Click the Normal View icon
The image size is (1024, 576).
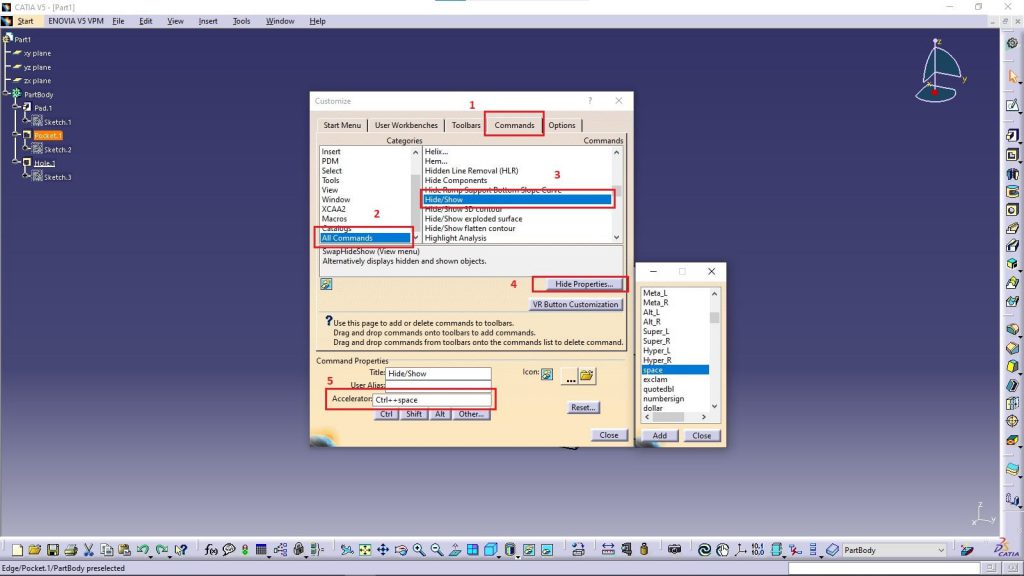click(x=455, y=550)
